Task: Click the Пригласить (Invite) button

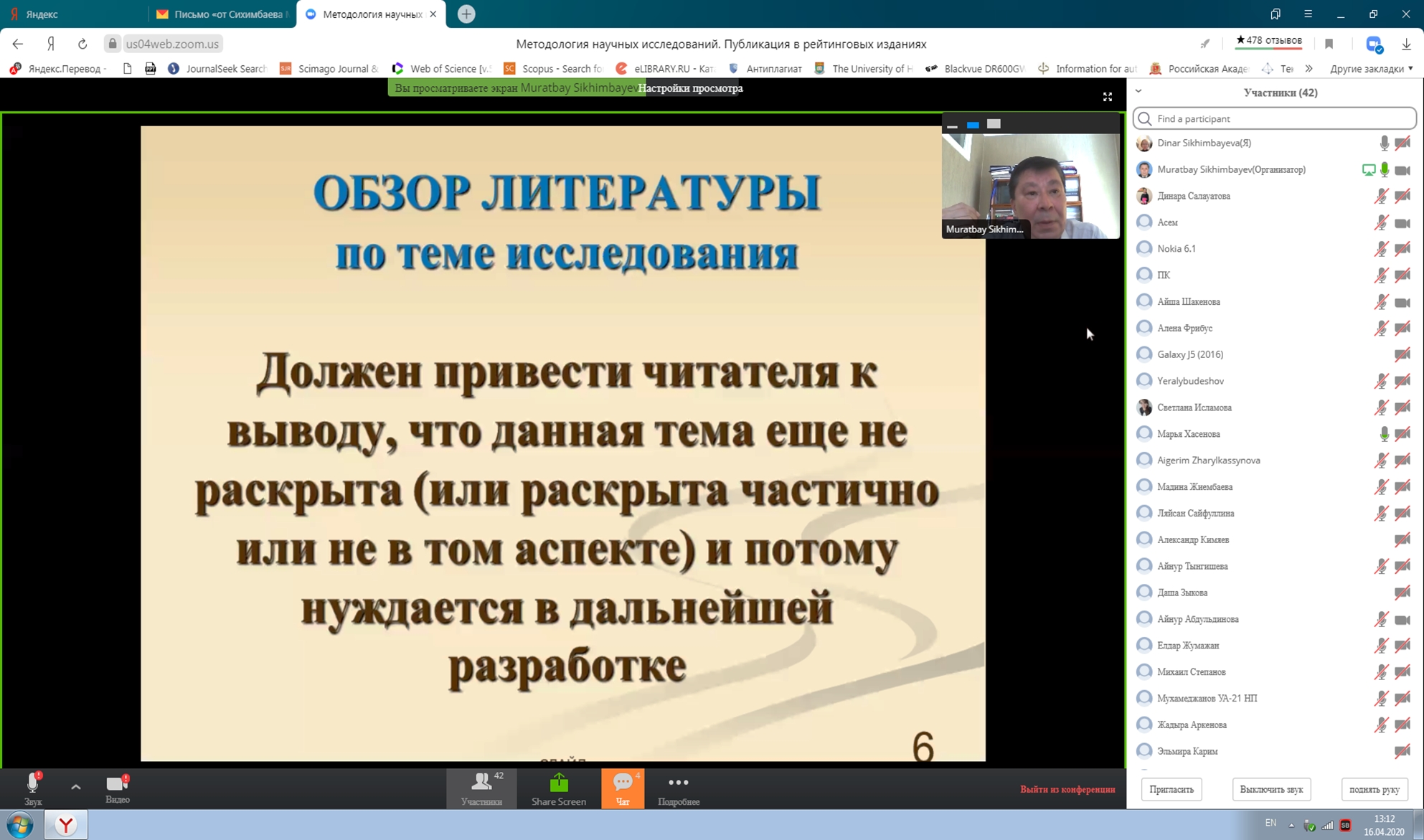Action: click(x=1171, y=789)
